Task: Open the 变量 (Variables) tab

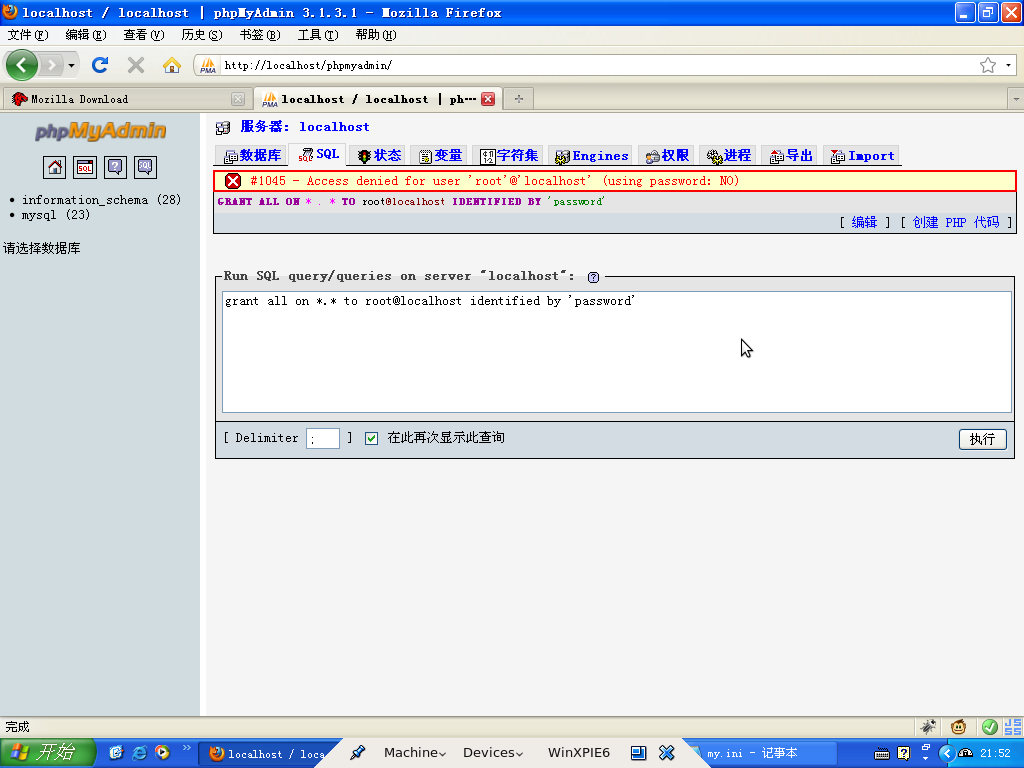Action: coord(440,155)
